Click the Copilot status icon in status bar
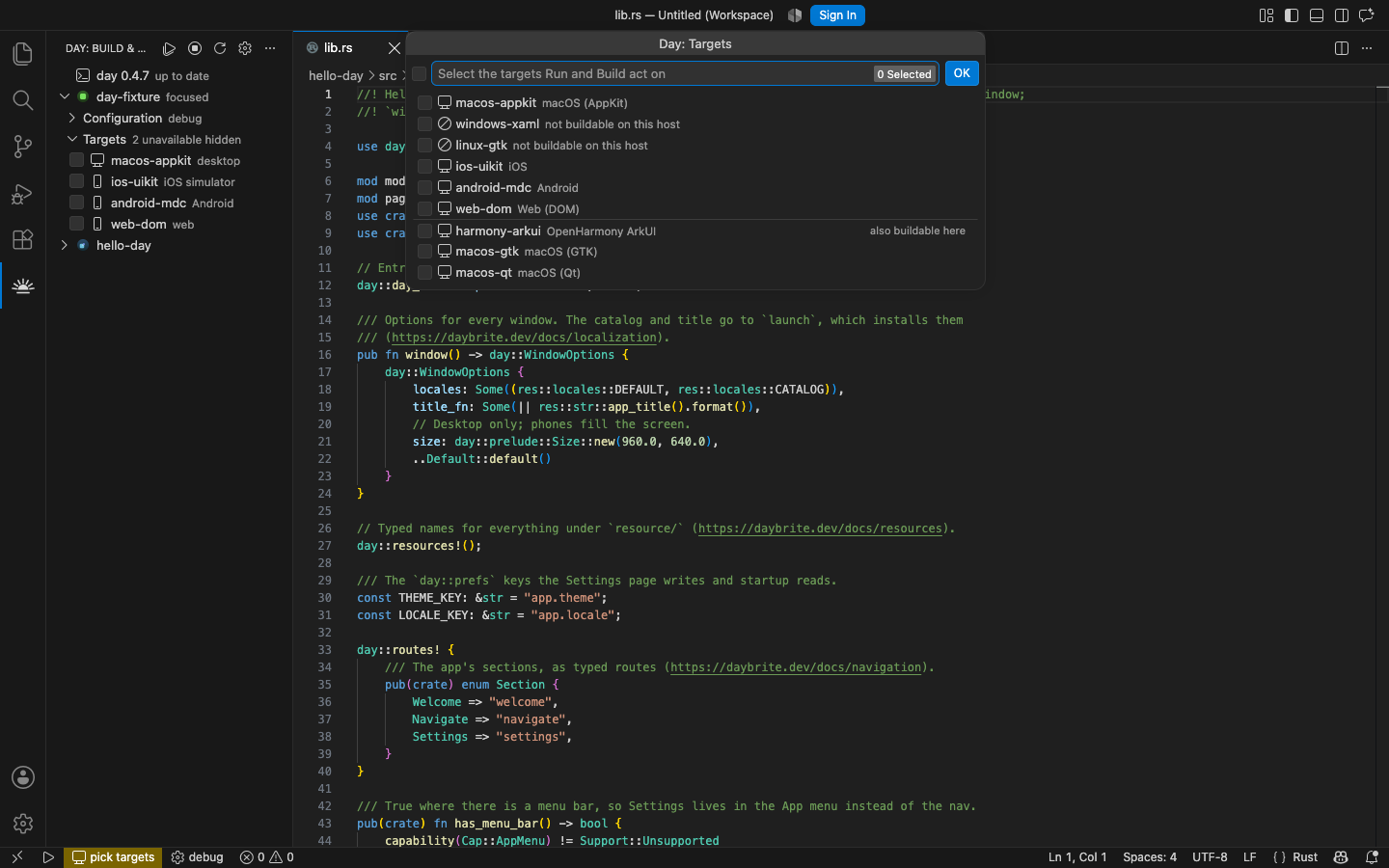The height and width of the screenshot is (868, 1389). click(x=1341, y=857)
